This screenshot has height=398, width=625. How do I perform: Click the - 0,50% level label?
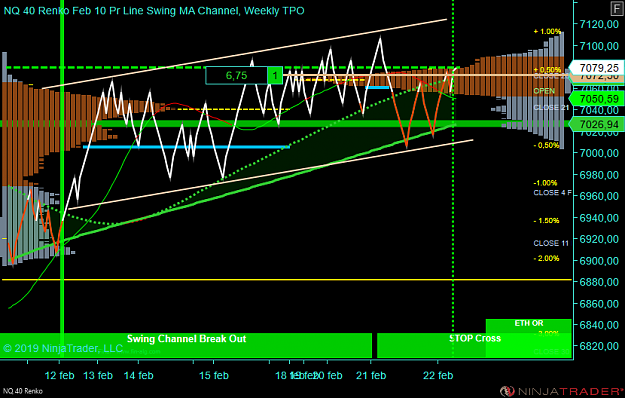coord(546,145)
